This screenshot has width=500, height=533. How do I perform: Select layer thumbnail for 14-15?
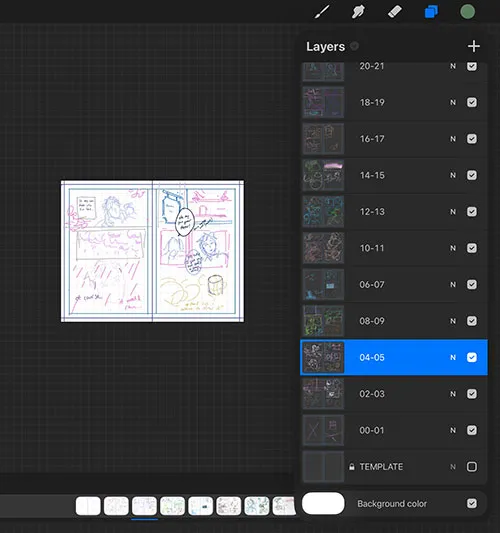[323, 175]
